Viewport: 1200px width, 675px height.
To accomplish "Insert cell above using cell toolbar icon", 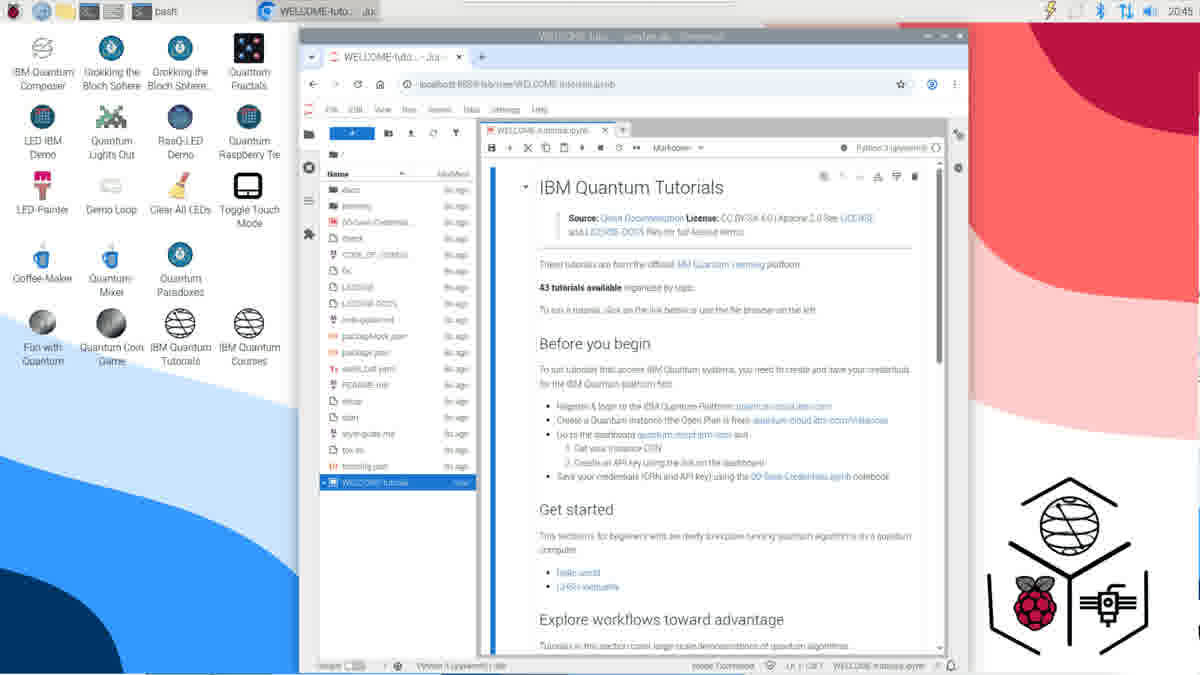I will point(878,177).
